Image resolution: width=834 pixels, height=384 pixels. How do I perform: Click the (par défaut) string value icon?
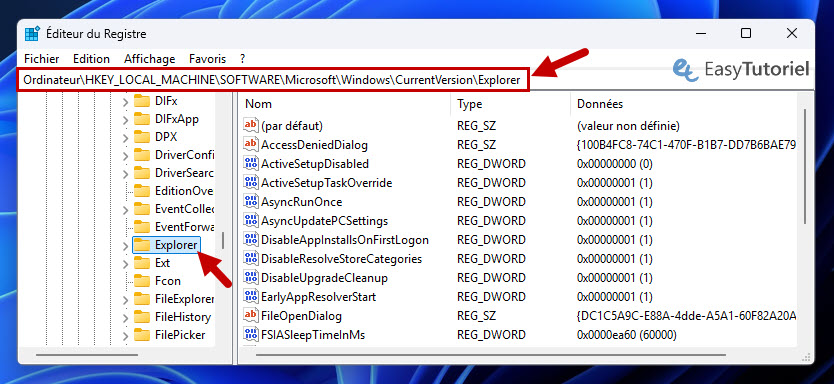pos(251,126)
